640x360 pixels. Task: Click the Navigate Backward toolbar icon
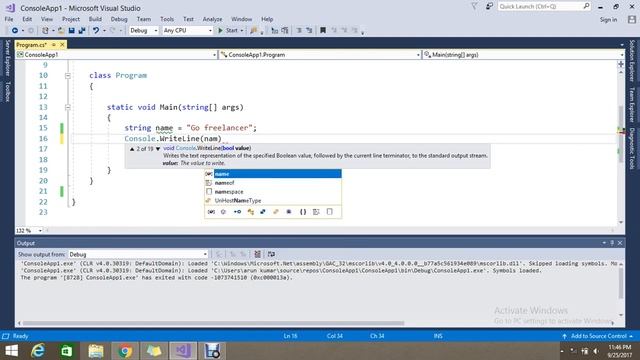click(15, 31)
